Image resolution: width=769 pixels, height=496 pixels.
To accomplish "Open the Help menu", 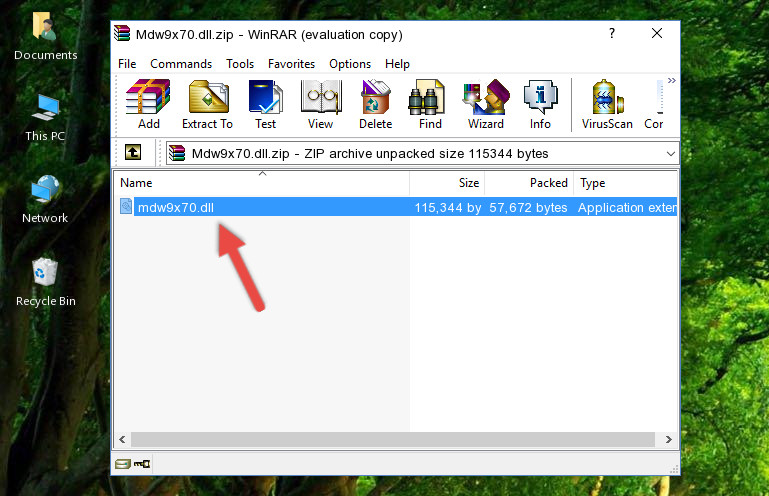I will point(397,64).
